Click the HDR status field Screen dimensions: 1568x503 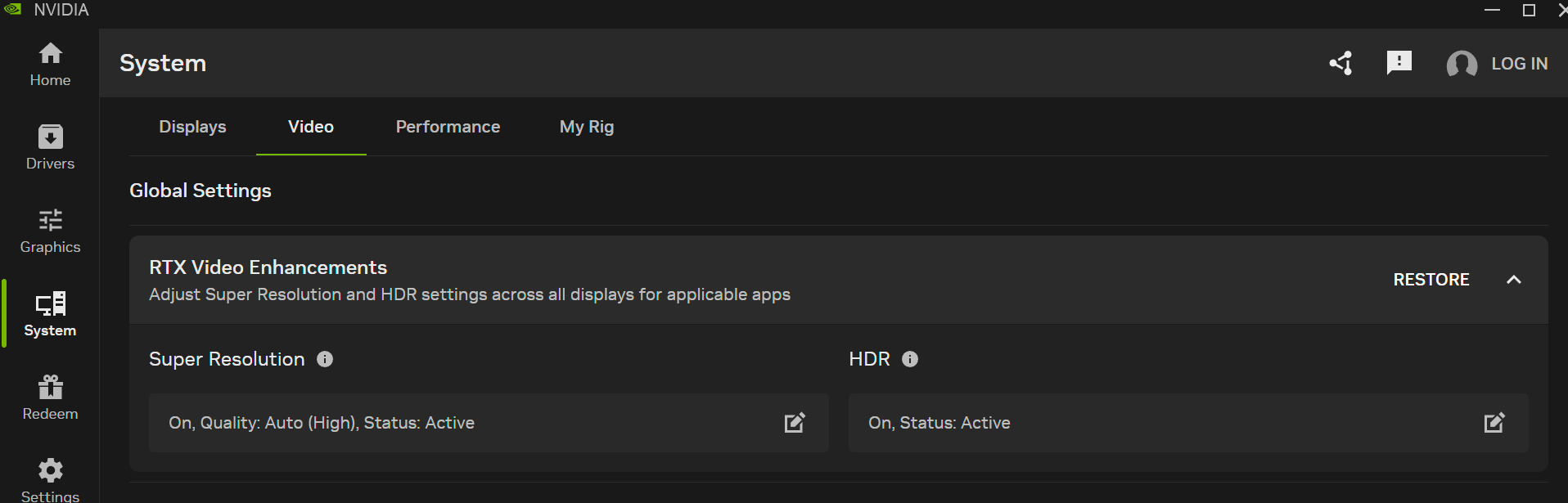[1188, 423]
